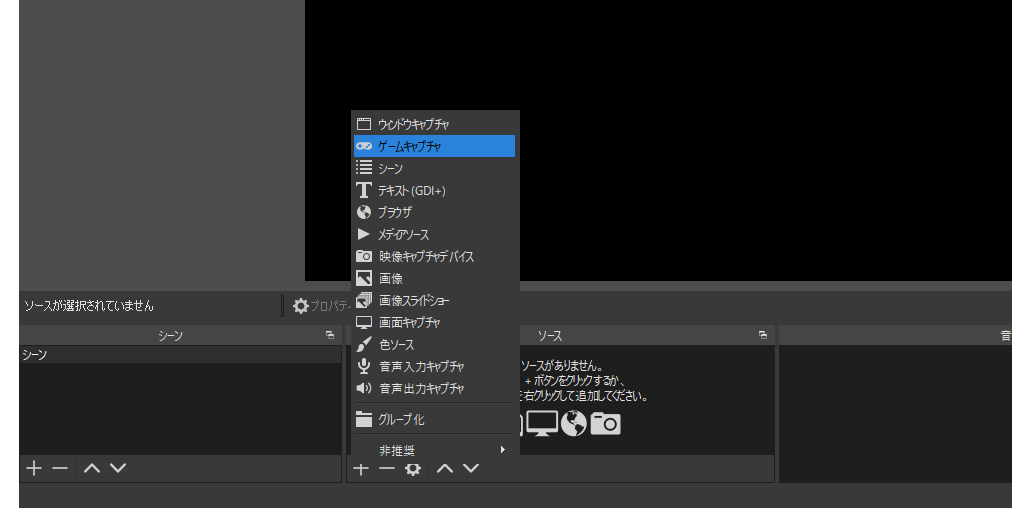Open プロパティ button with gear

pyautogui.click(x=321, y=306)
